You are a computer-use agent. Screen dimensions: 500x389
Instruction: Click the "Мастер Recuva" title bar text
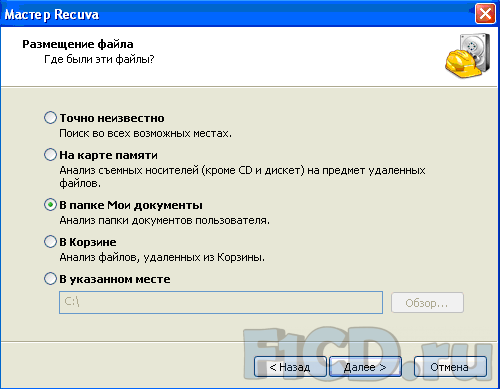(52, 15)
